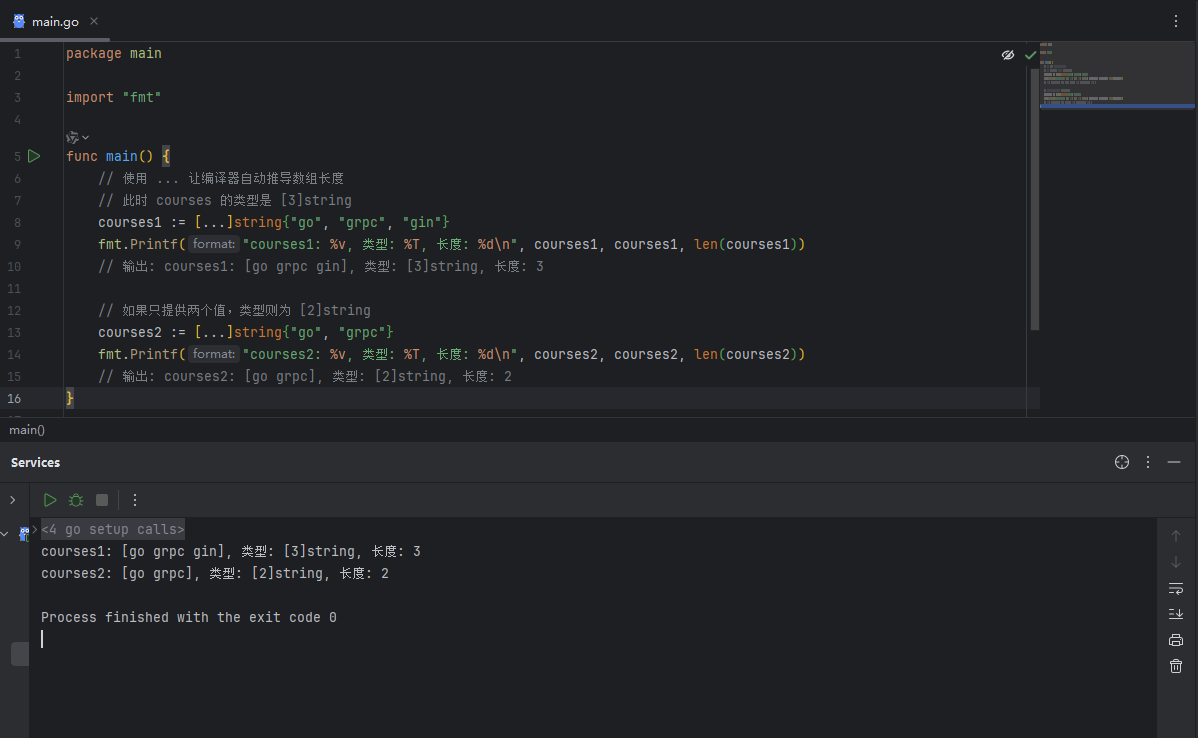Open more actions in Services toolbar
Viewport: 1198px width, 738px height.
point(134,500)
